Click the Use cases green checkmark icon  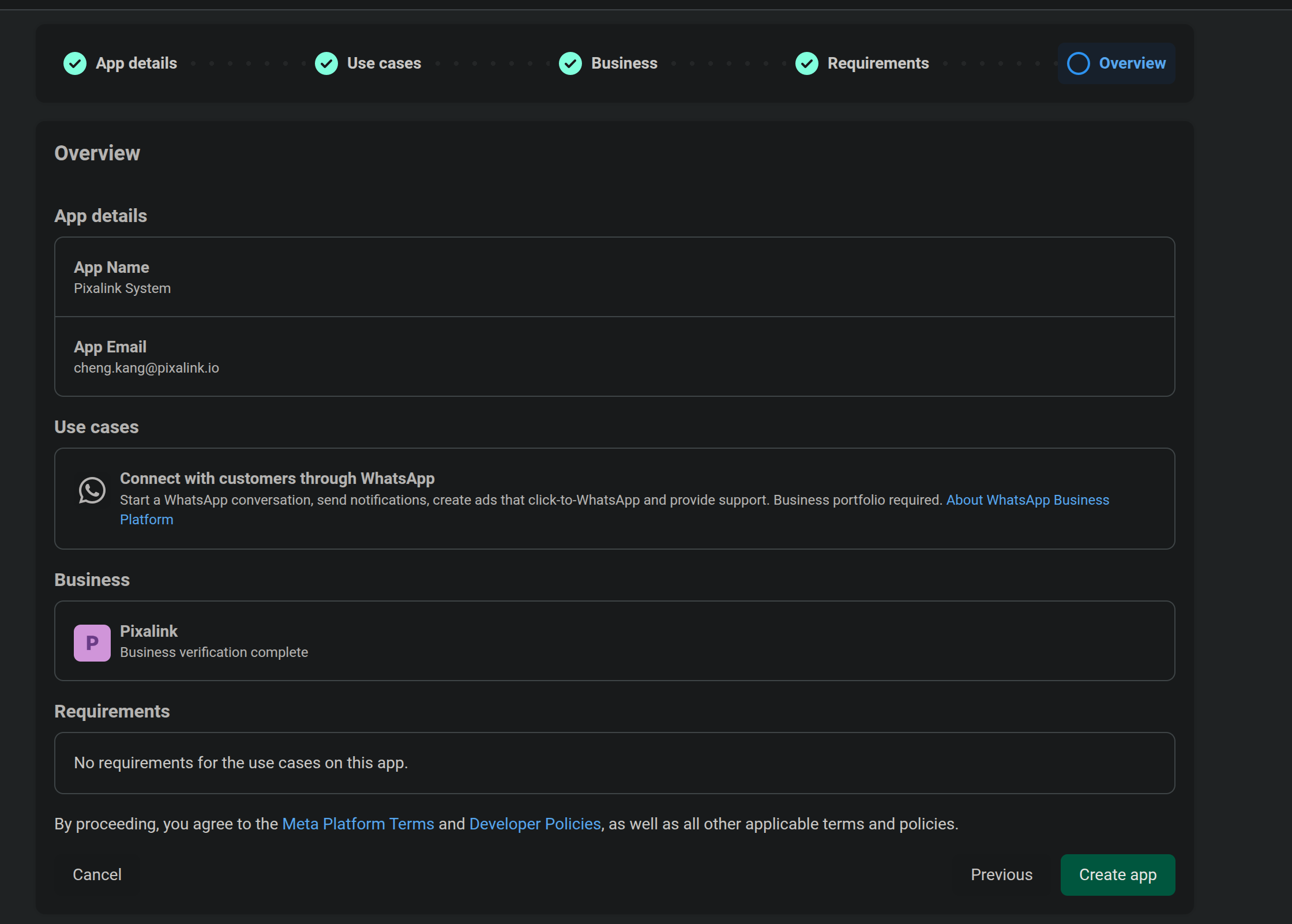[326, 63]
